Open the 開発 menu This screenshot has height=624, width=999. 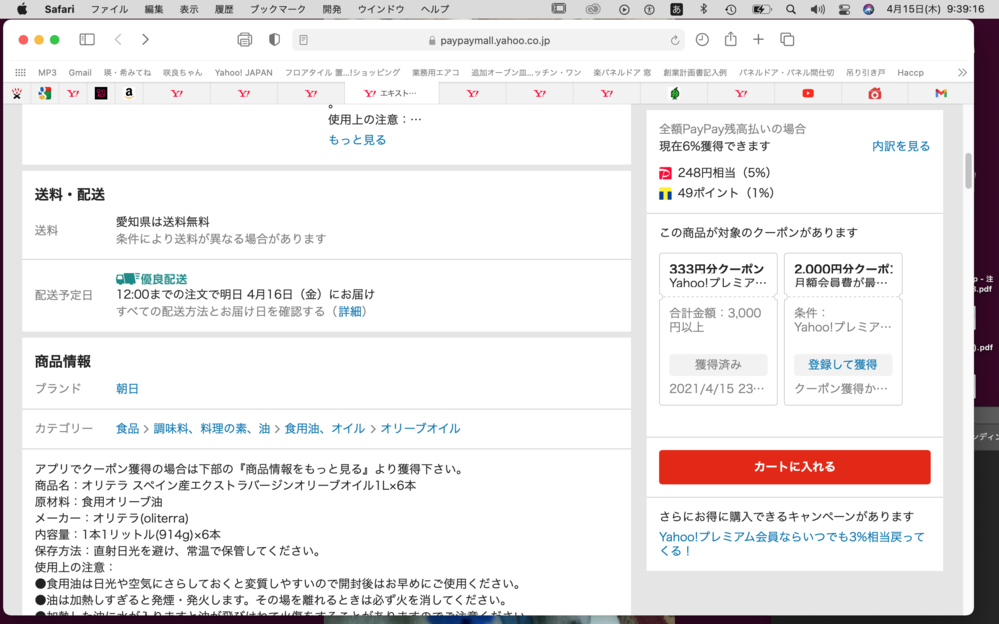point(332,9)
